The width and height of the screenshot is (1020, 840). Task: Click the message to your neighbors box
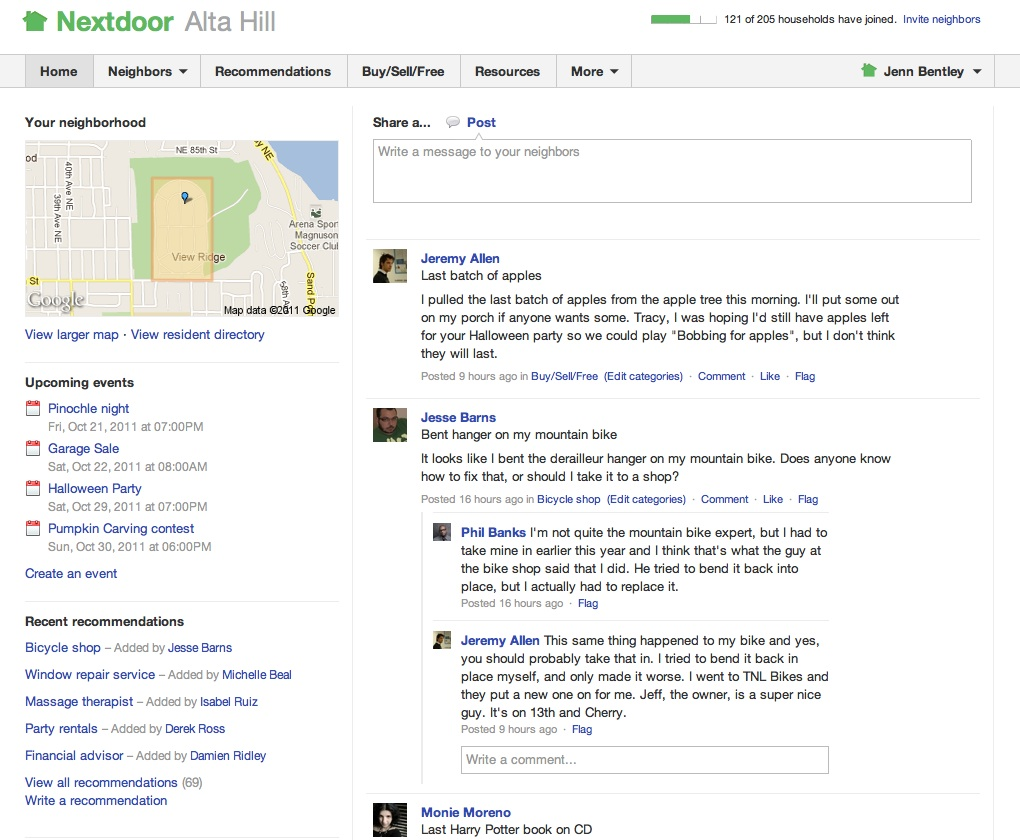pos(672,171)
